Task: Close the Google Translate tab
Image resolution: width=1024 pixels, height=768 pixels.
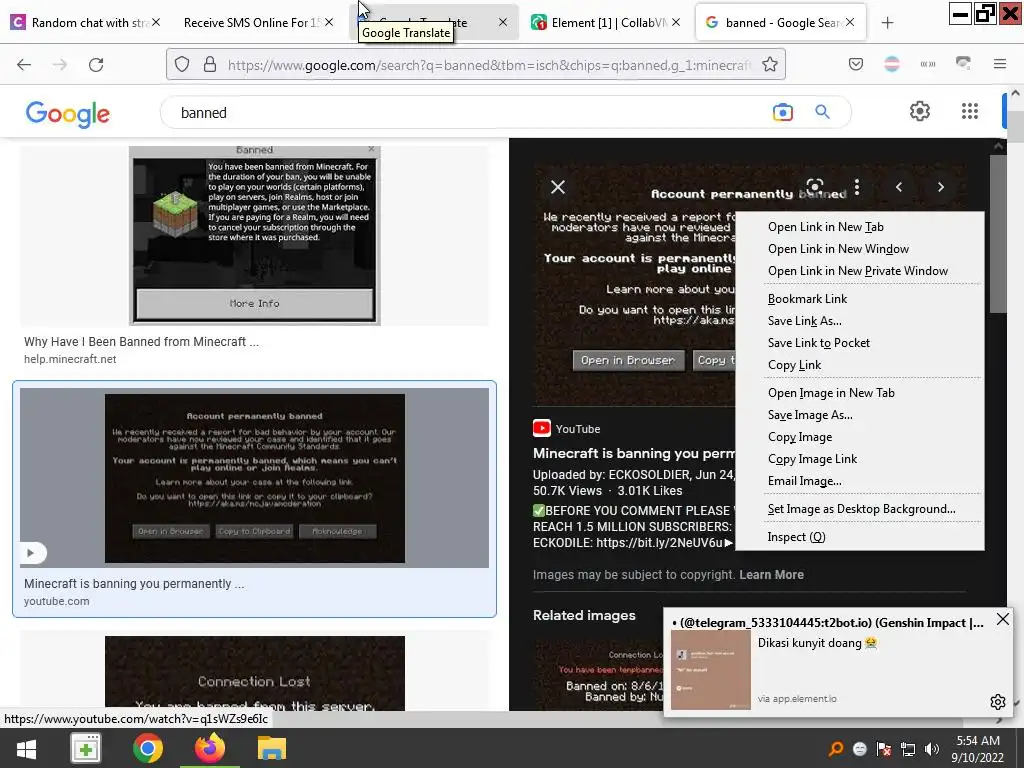Action: tap(502, 22)
